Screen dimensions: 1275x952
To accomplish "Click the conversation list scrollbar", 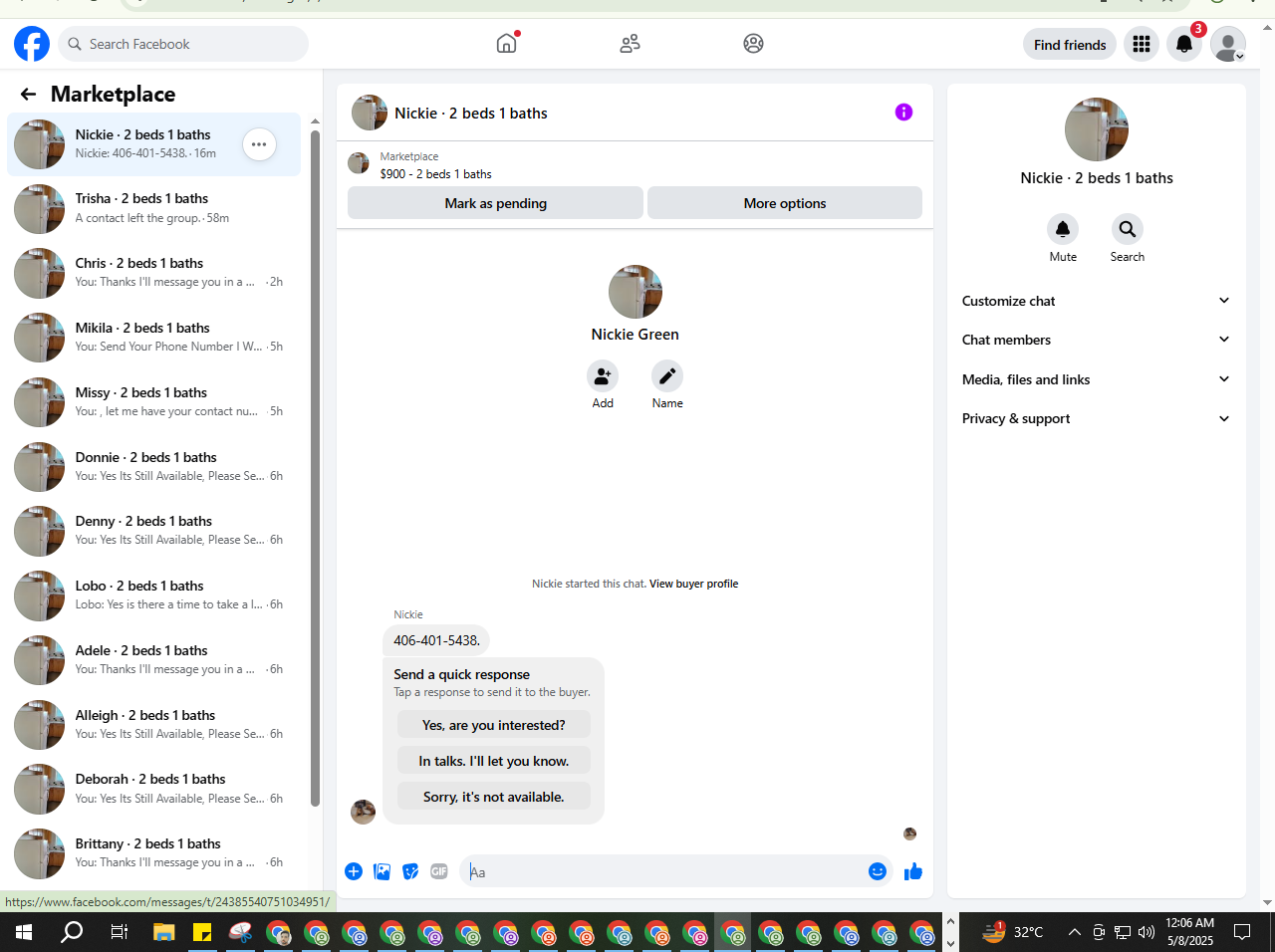I will point(315,468).
